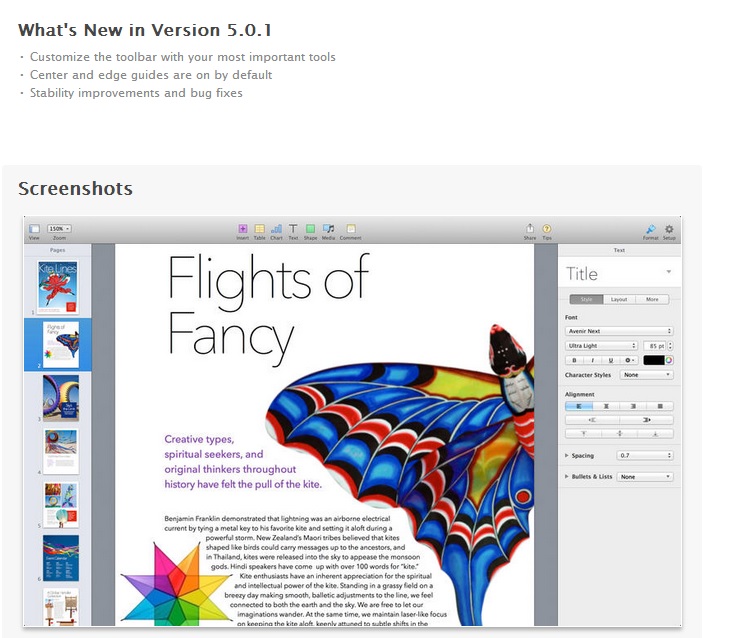The width and height of the screenshot is (737, 638).
Task: Open the Share icon in toolbar
Action: [x=530, y=230]
